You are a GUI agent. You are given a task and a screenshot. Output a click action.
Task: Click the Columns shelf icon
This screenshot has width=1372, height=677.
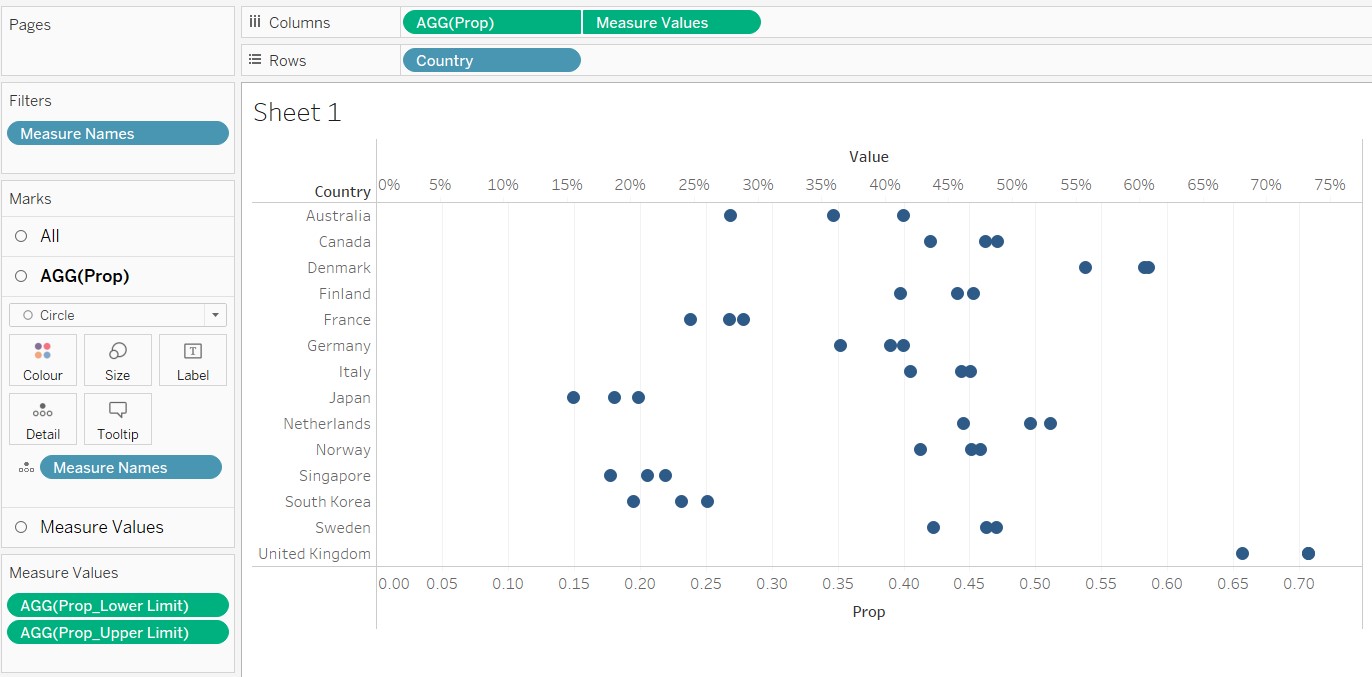254,21
